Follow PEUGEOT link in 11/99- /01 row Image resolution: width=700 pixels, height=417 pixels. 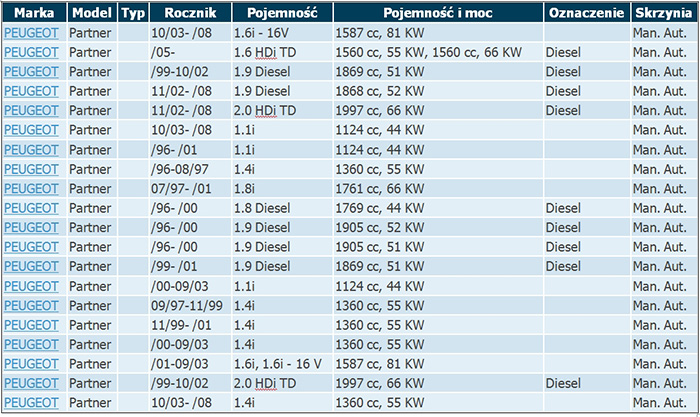31,325
